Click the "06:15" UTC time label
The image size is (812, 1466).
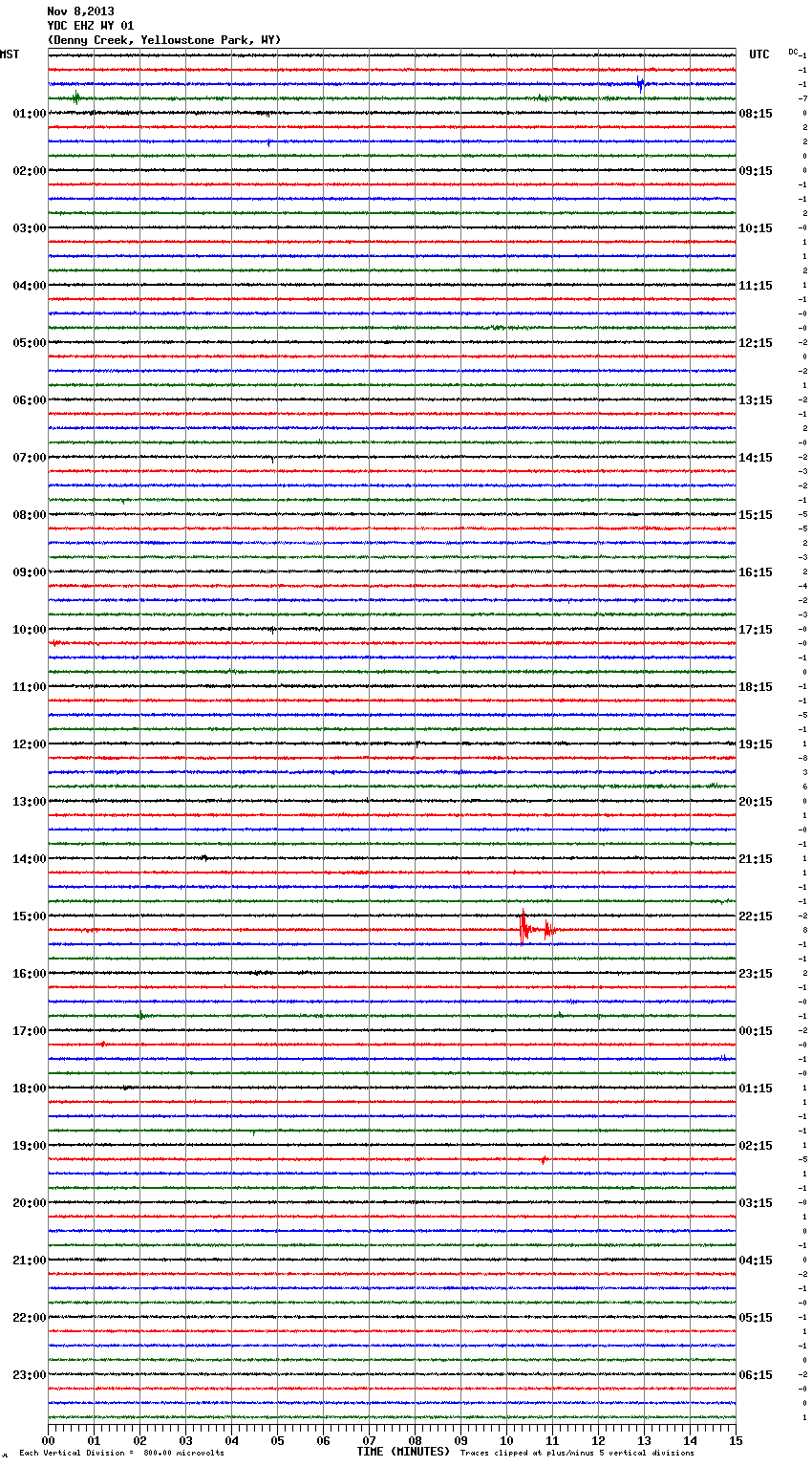click(756, 1375)
